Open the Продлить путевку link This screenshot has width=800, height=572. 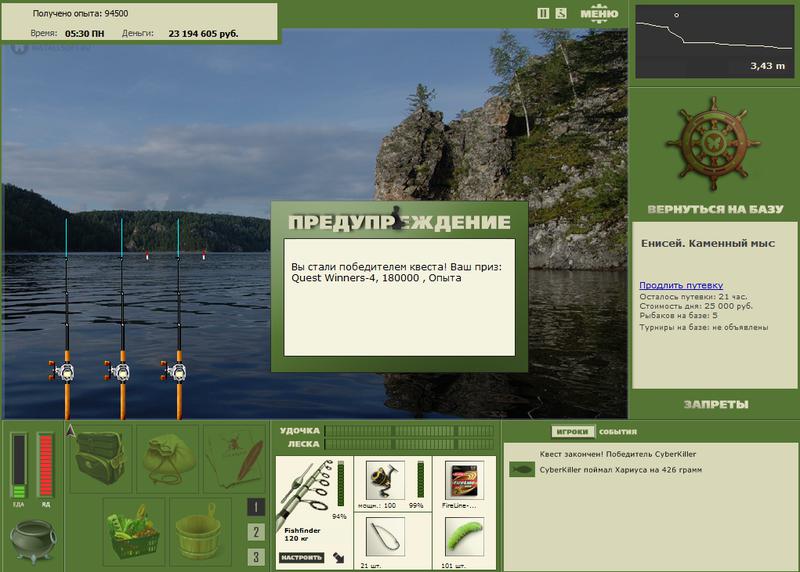point(681,285)
